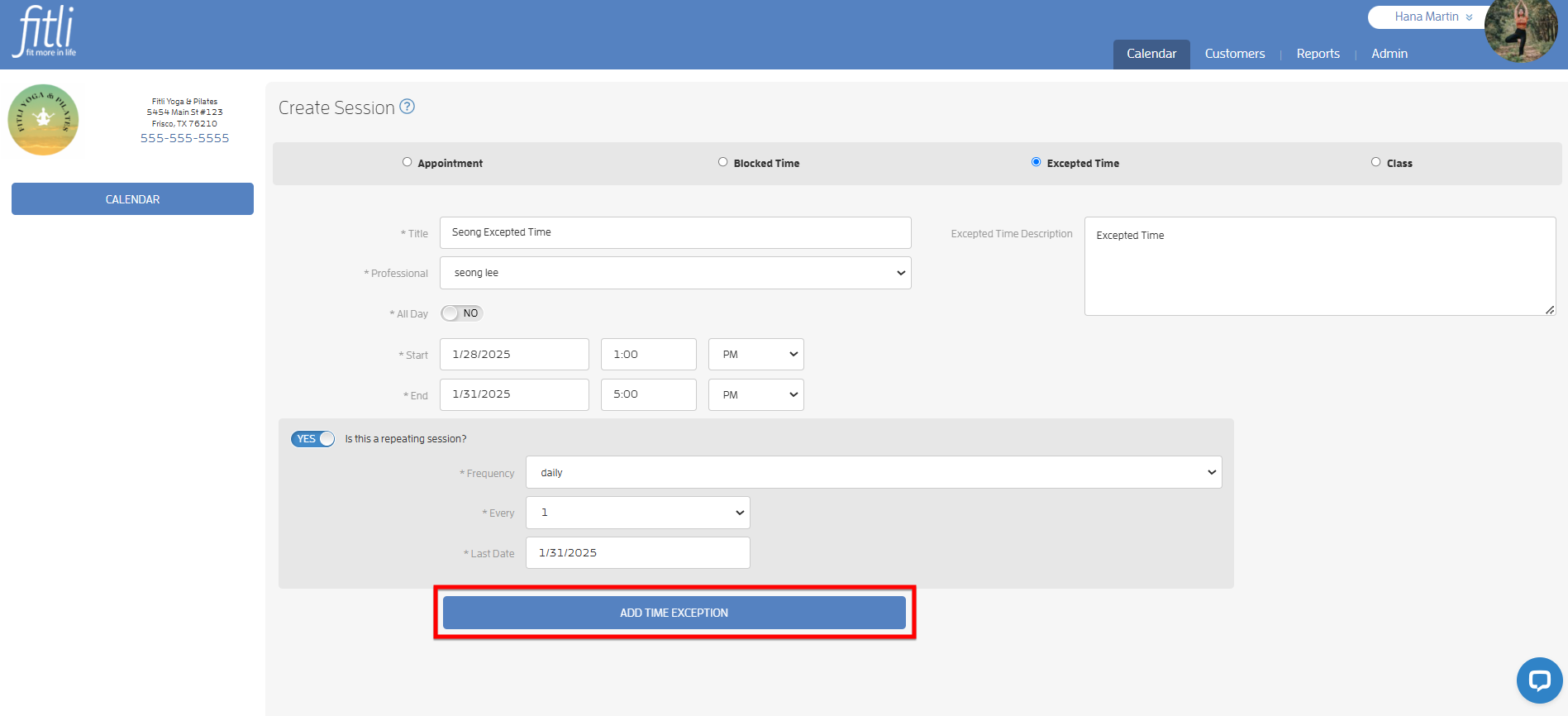Open the End time AM/PM dropdown

tap(755, 394)
